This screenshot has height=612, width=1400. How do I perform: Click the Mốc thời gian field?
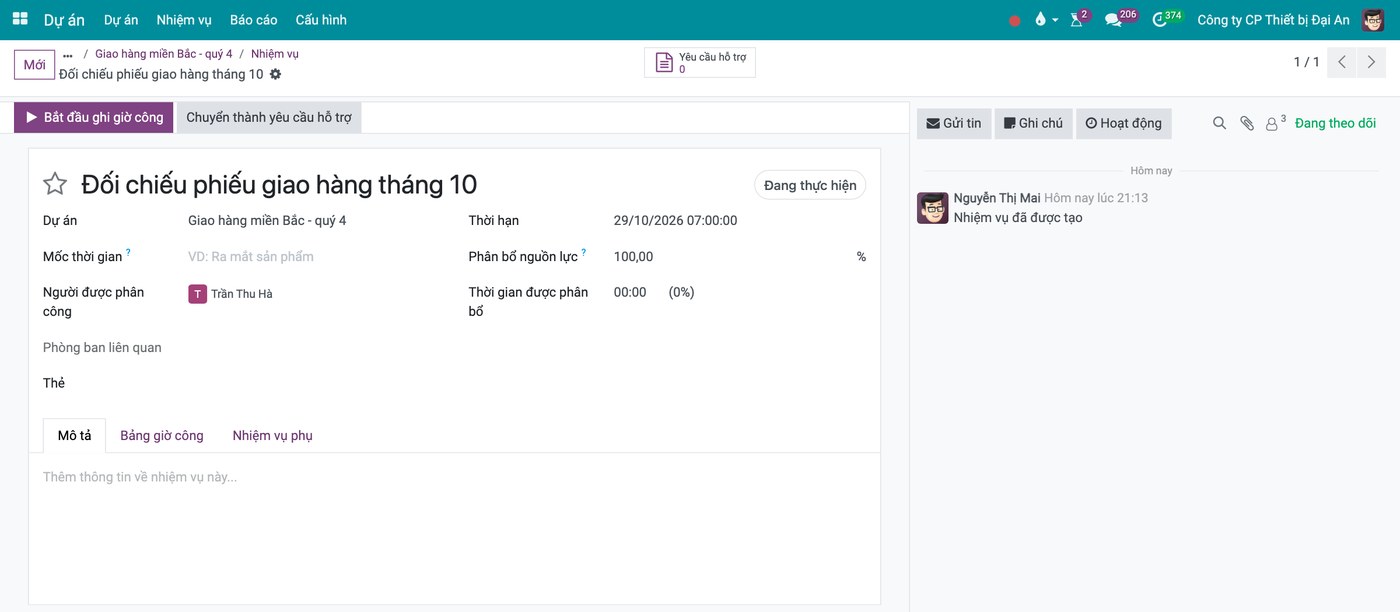click(313, 256)
